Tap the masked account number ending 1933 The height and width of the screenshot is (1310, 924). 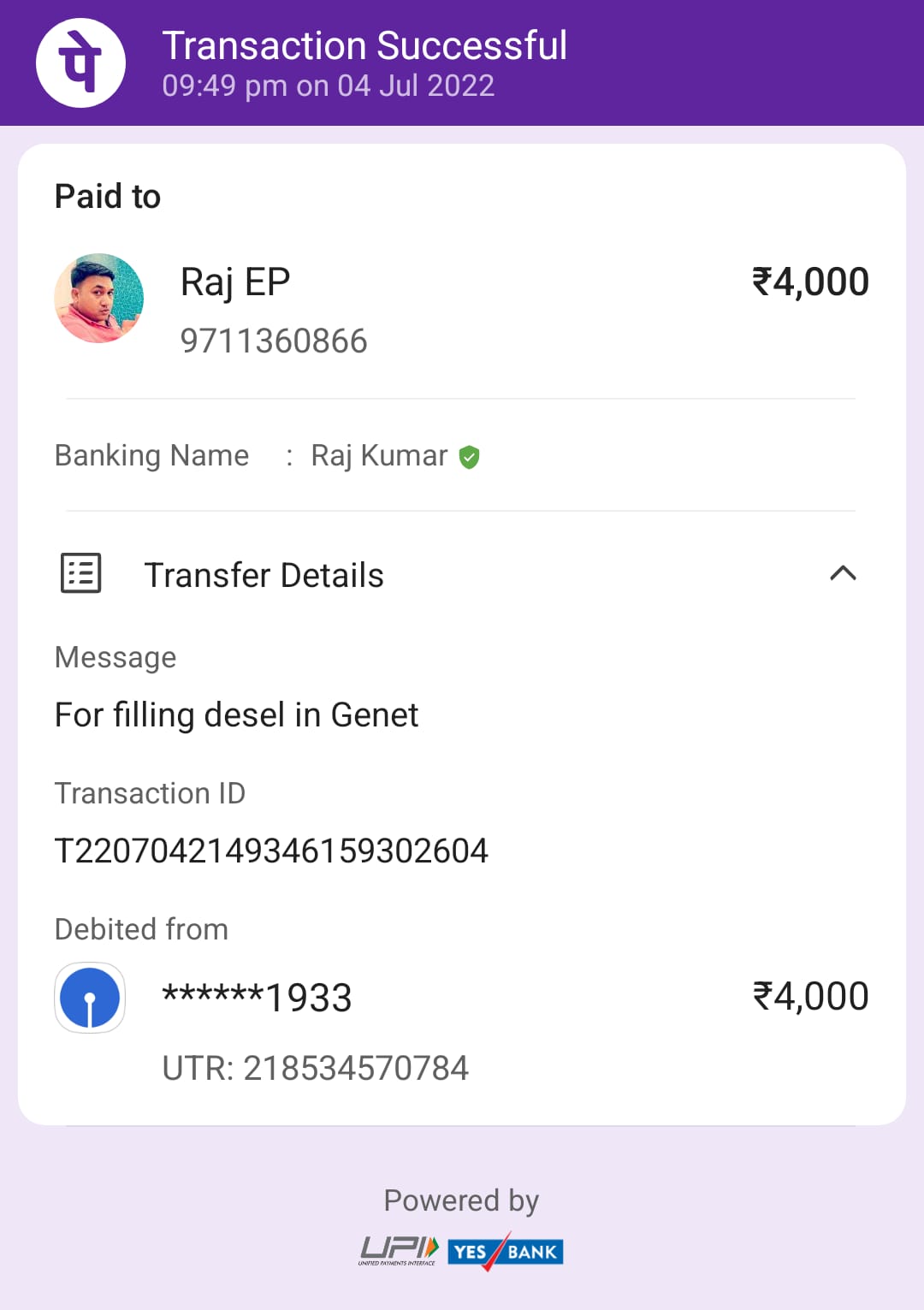pos(257,997)
